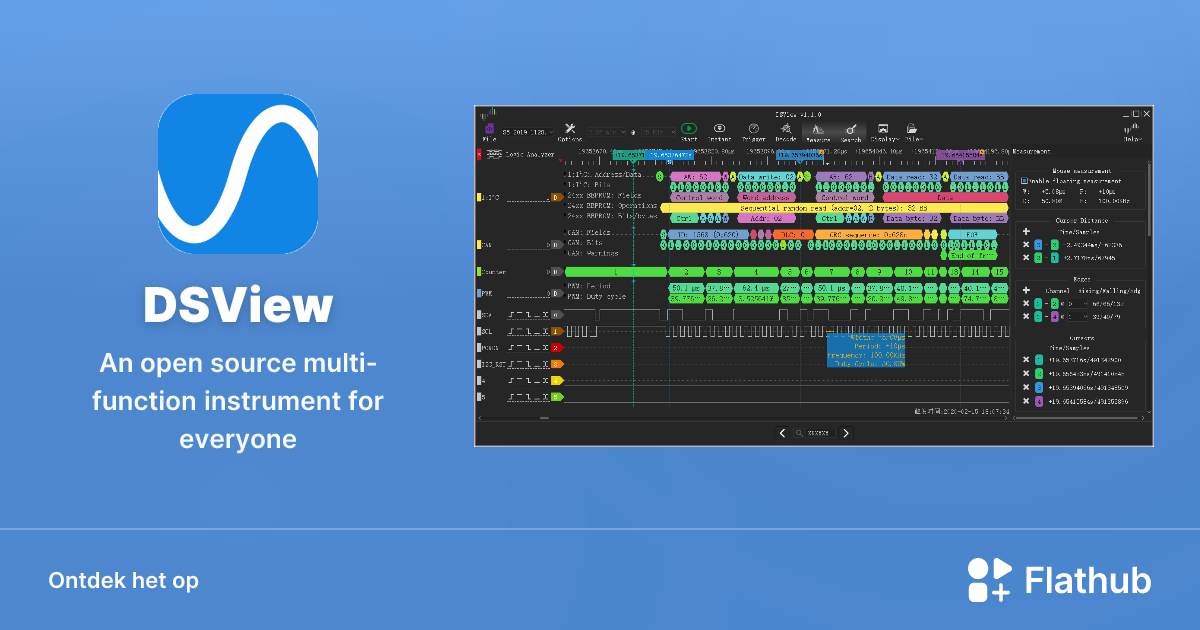Toggle the Measure panel icon
Image resolution: width=1200 pixels, height=630 pixels.
818,131
